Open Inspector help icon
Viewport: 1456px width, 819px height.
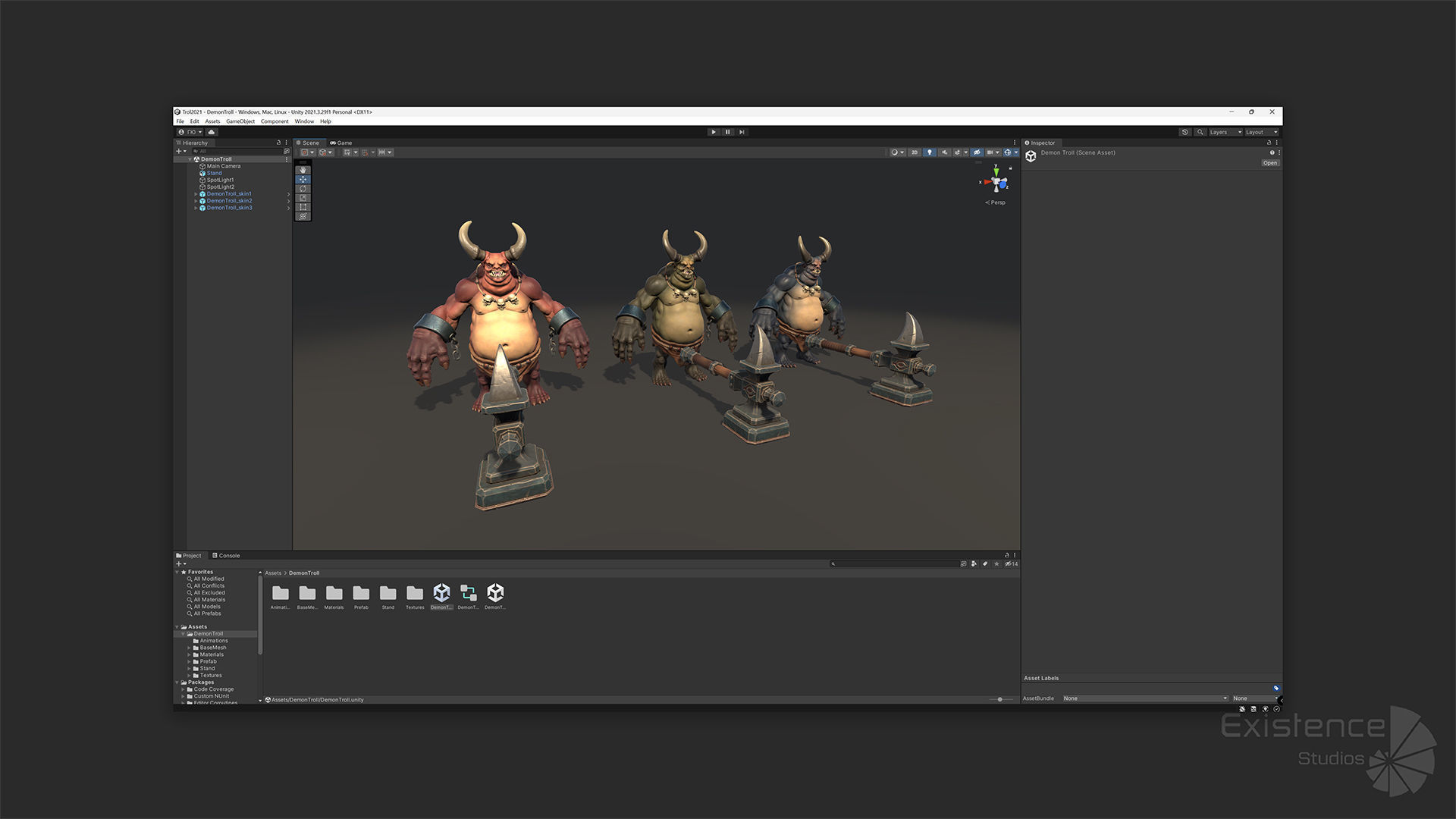1272,152
